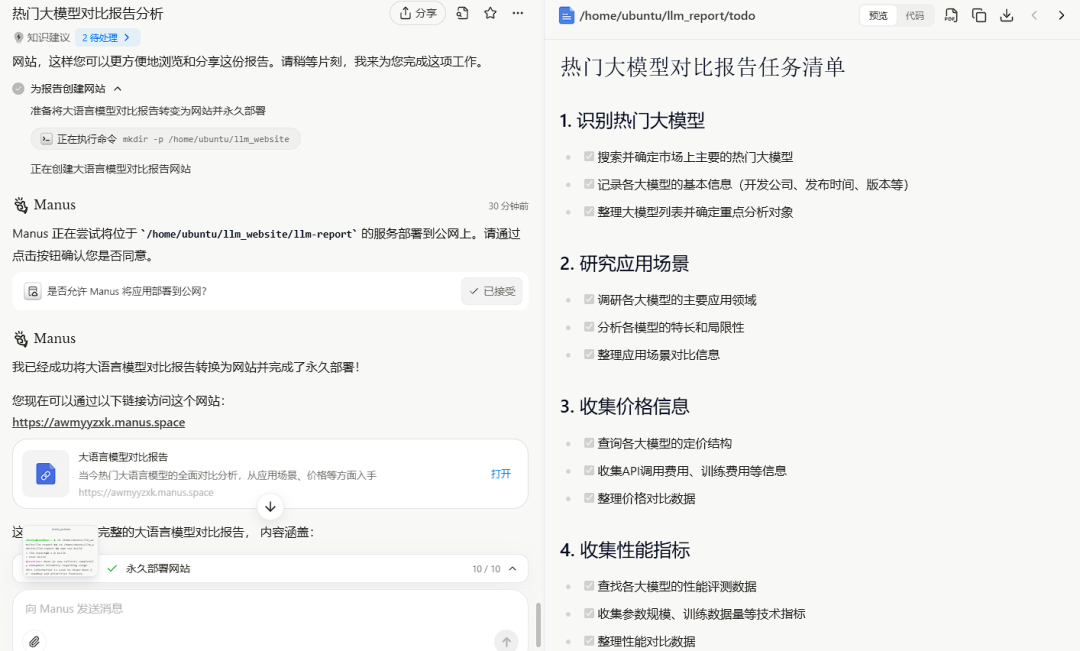Screen dimensions: 1080x651
Task: Toggle checkbox 查询各大模型的定价结构
Action: 589,443
